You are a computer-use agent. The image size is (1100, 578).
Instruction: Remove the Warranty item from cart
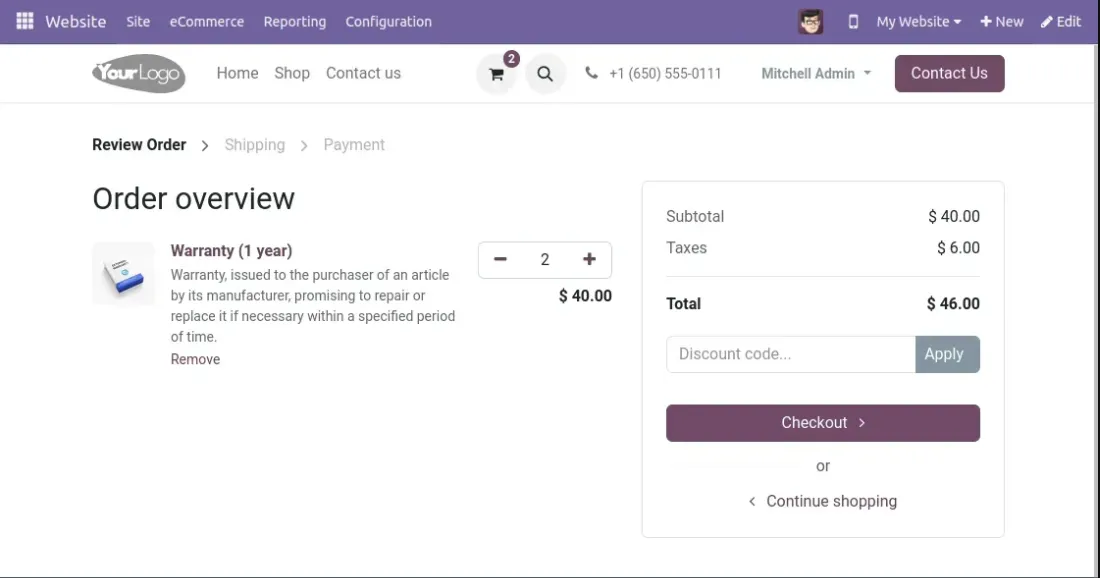pos(195,359)
